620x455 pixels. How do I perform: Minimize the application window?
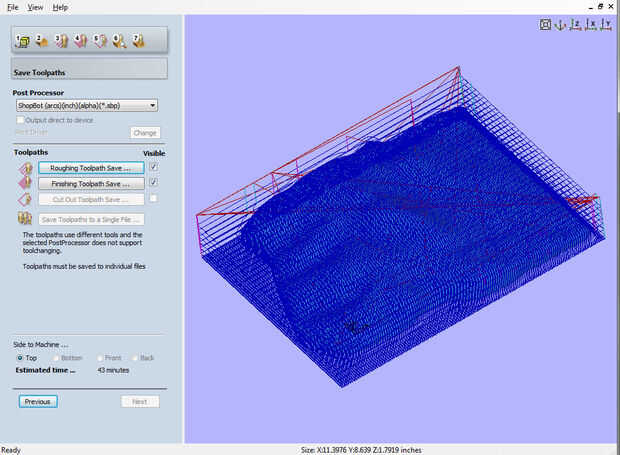(591, 7)
